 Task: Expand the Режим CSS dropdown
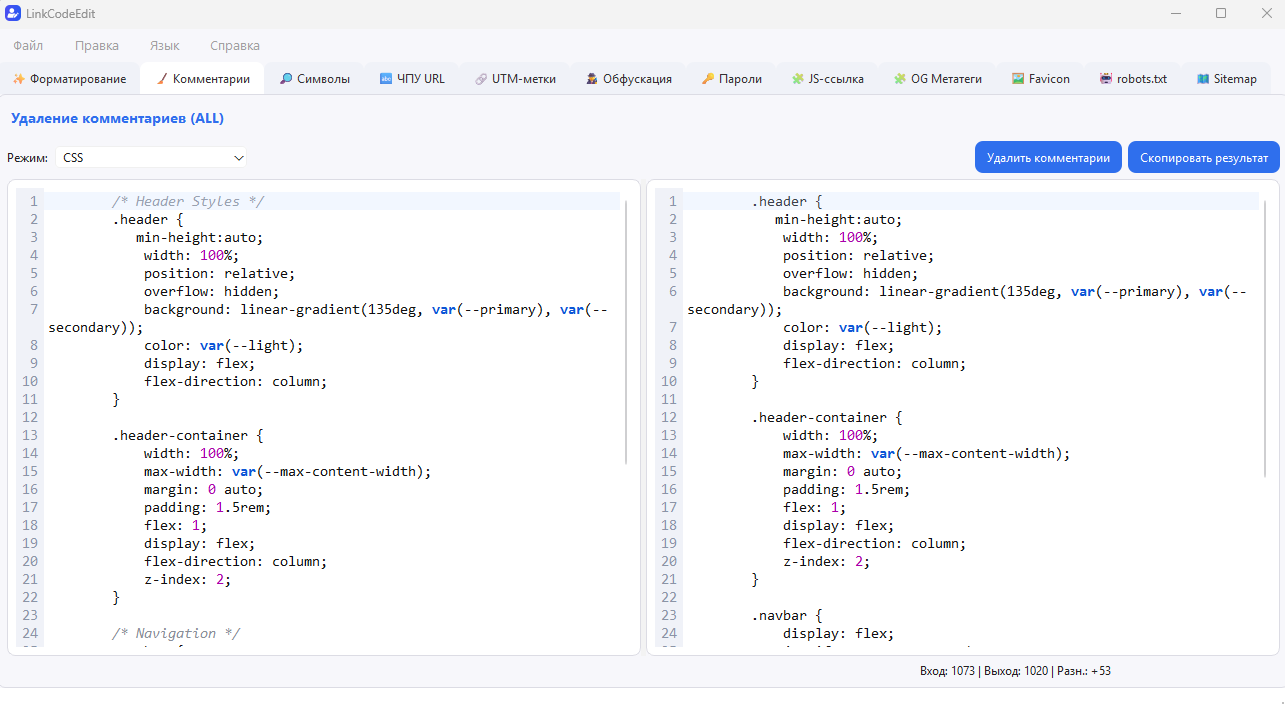click(x=151, y=157)
